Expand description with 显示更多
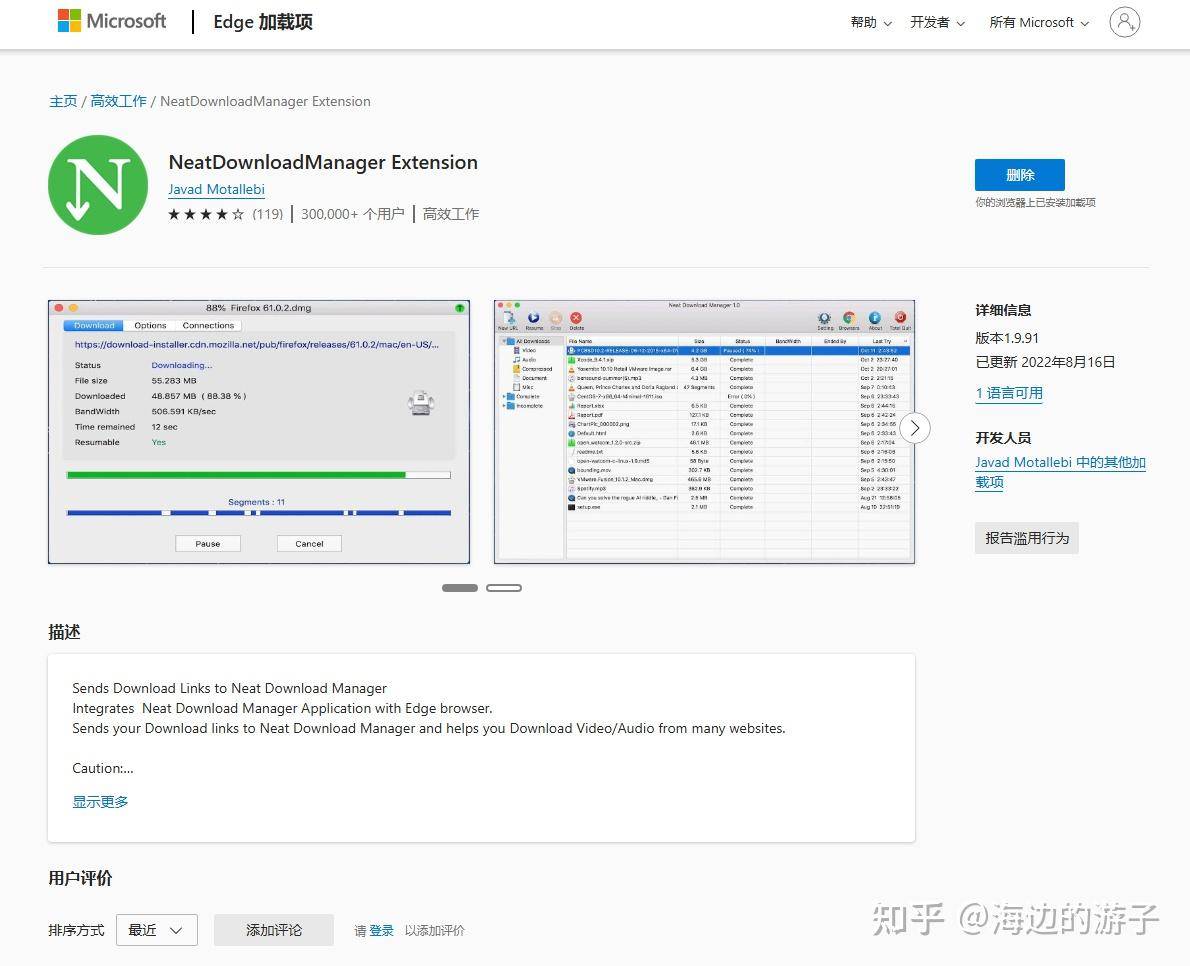This screenshot has width=1190, height=966. [100, 801]
